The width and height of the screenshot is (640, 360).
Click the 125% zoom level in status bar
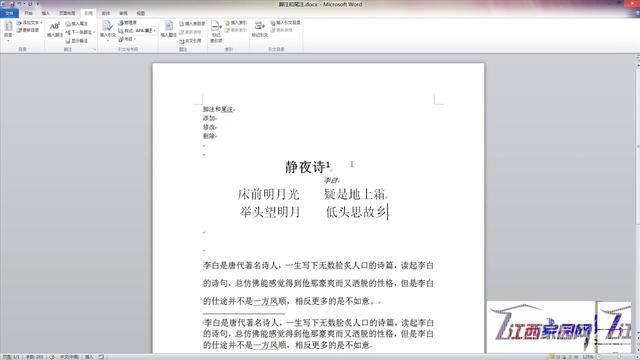(588, 357)
